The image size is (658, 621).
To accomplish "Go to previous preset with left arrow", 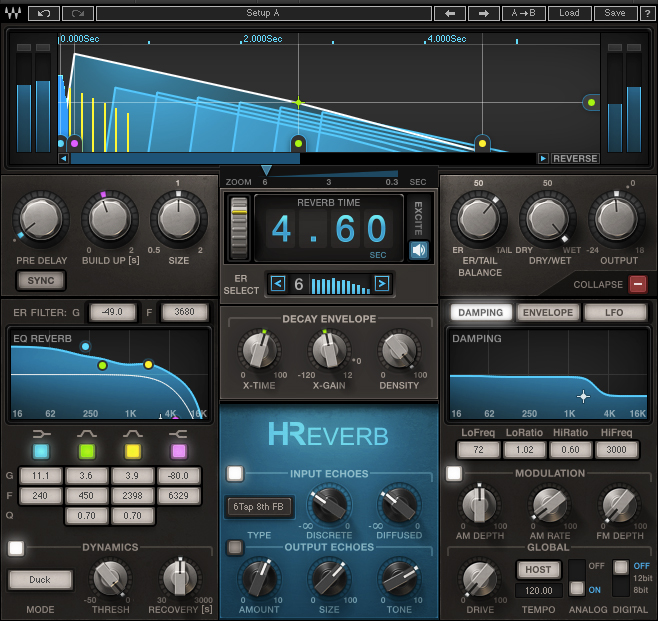I will point(450,13).
